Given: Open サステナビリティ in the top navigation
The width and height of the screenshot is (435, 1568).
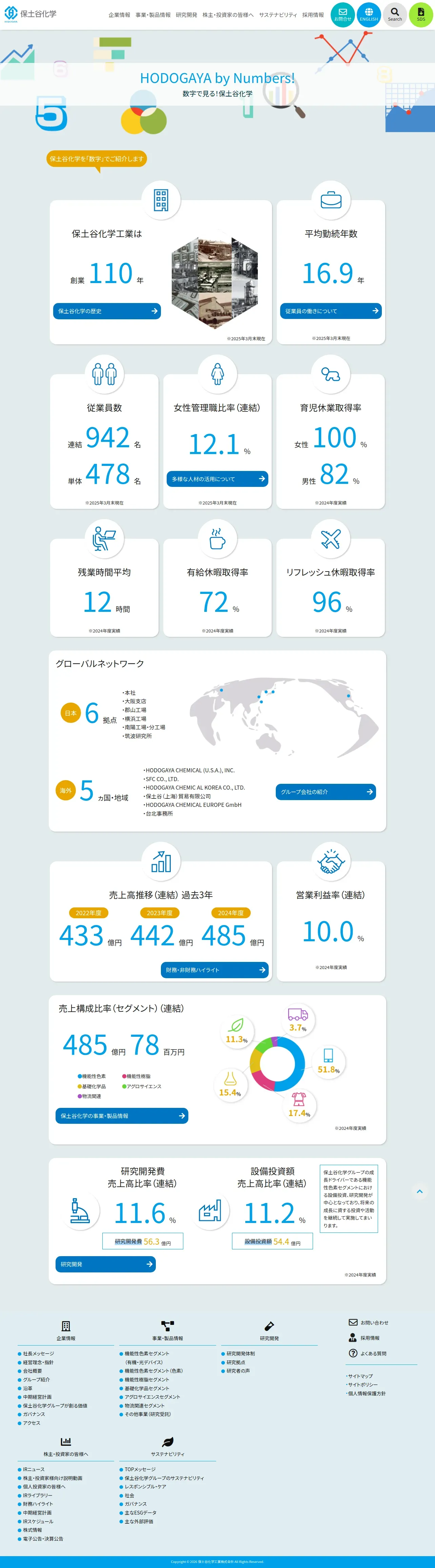Looking at the screenshot, I should pos(278,15).
